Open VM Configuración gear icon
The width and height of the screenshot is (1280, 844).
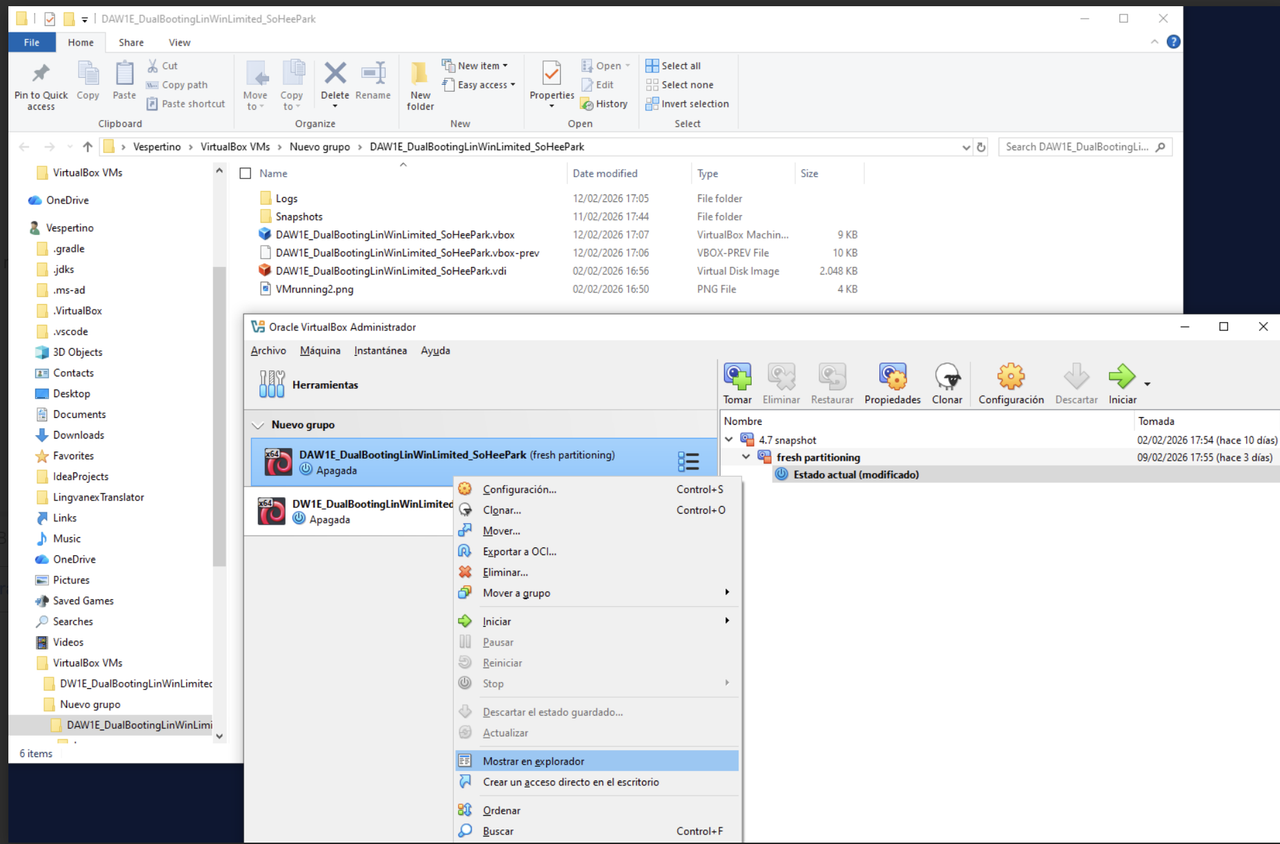pyautogui.click(x=1010, y=378)
